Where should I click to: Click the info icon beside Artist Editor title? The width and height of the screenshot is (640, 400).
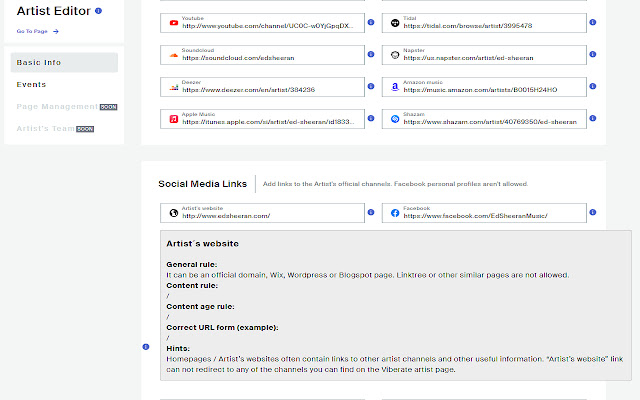(x=98, y=11)
